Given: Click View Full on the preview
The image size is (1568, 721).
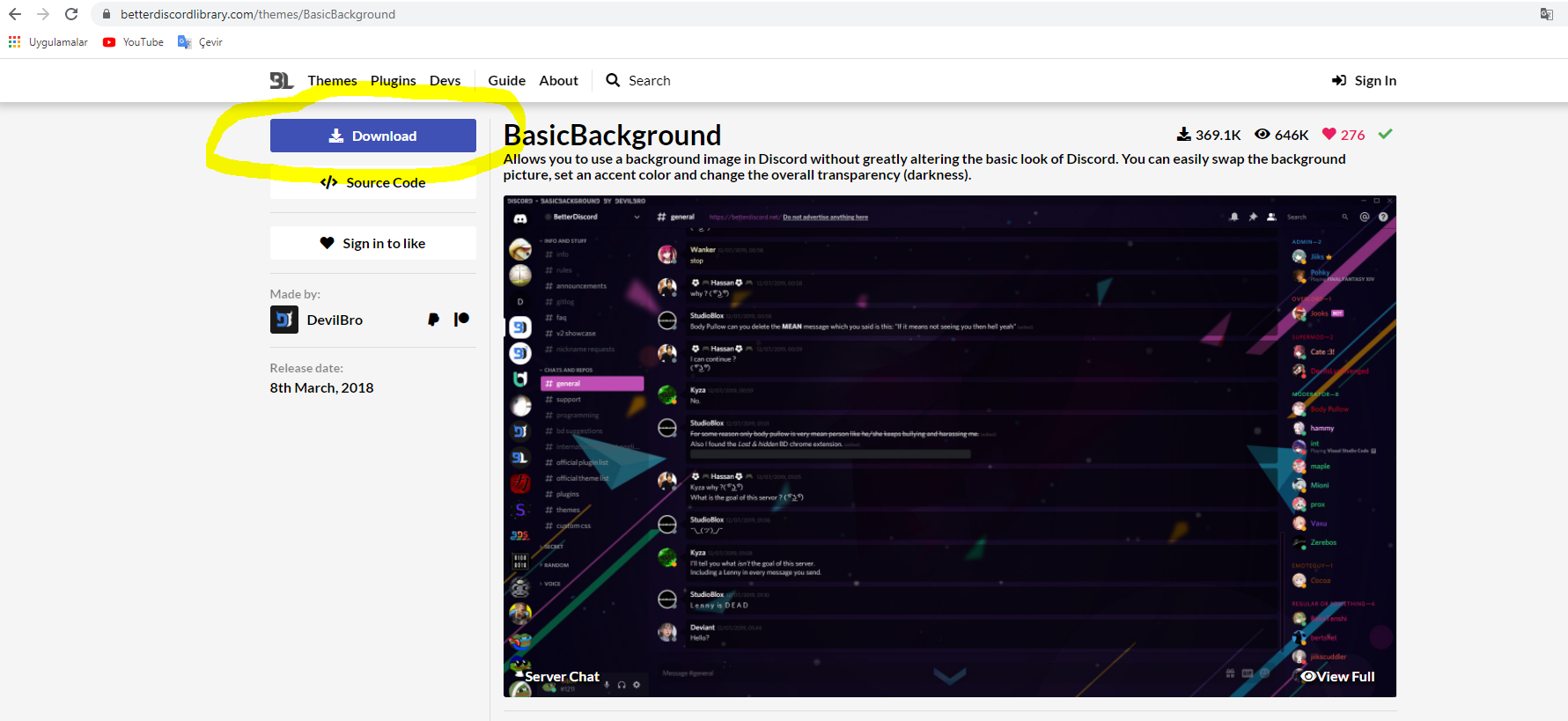Looking at the screenshot, I should (1338, 676).
